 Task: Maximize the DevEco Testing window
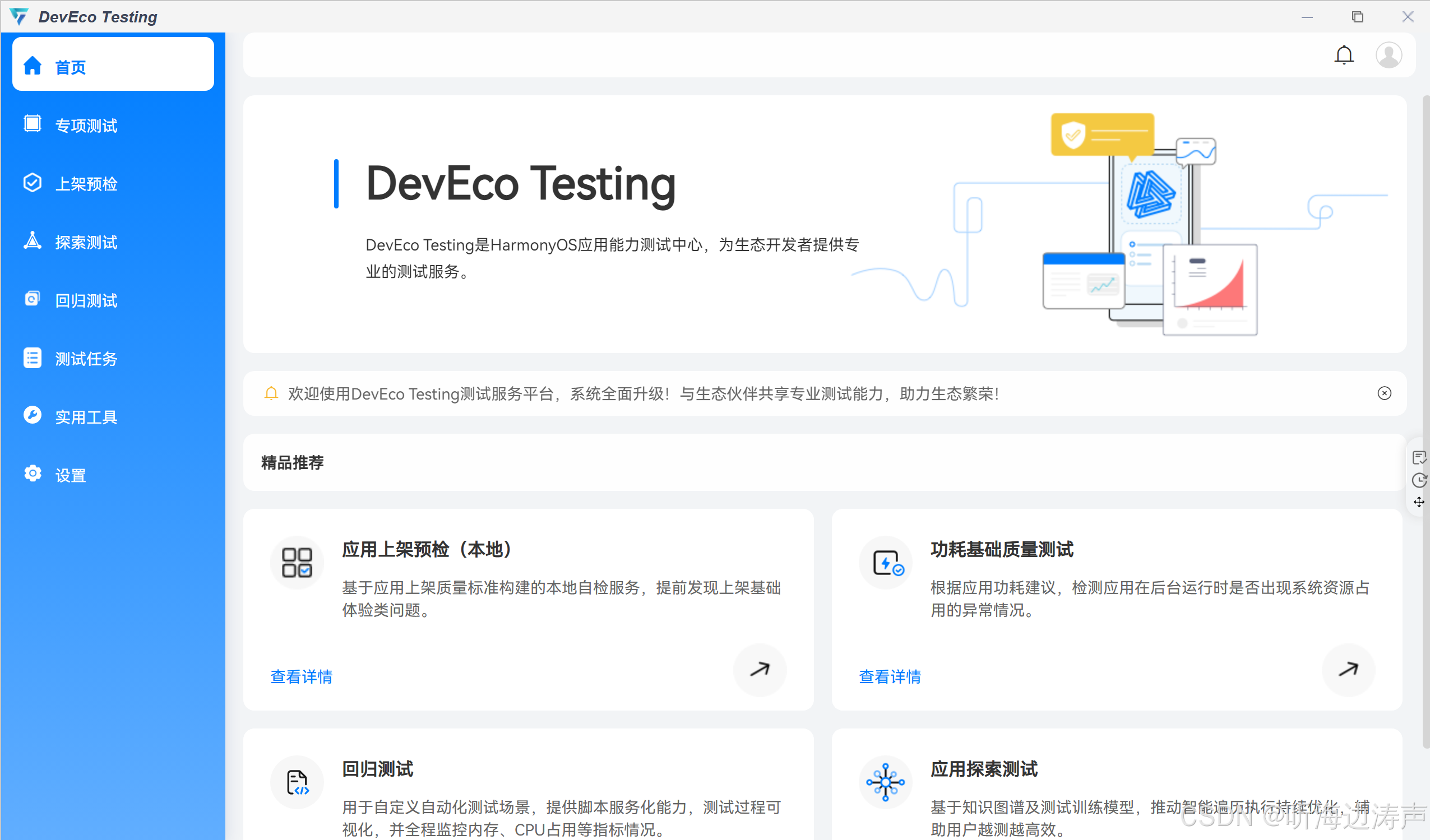click(1357, 17)
